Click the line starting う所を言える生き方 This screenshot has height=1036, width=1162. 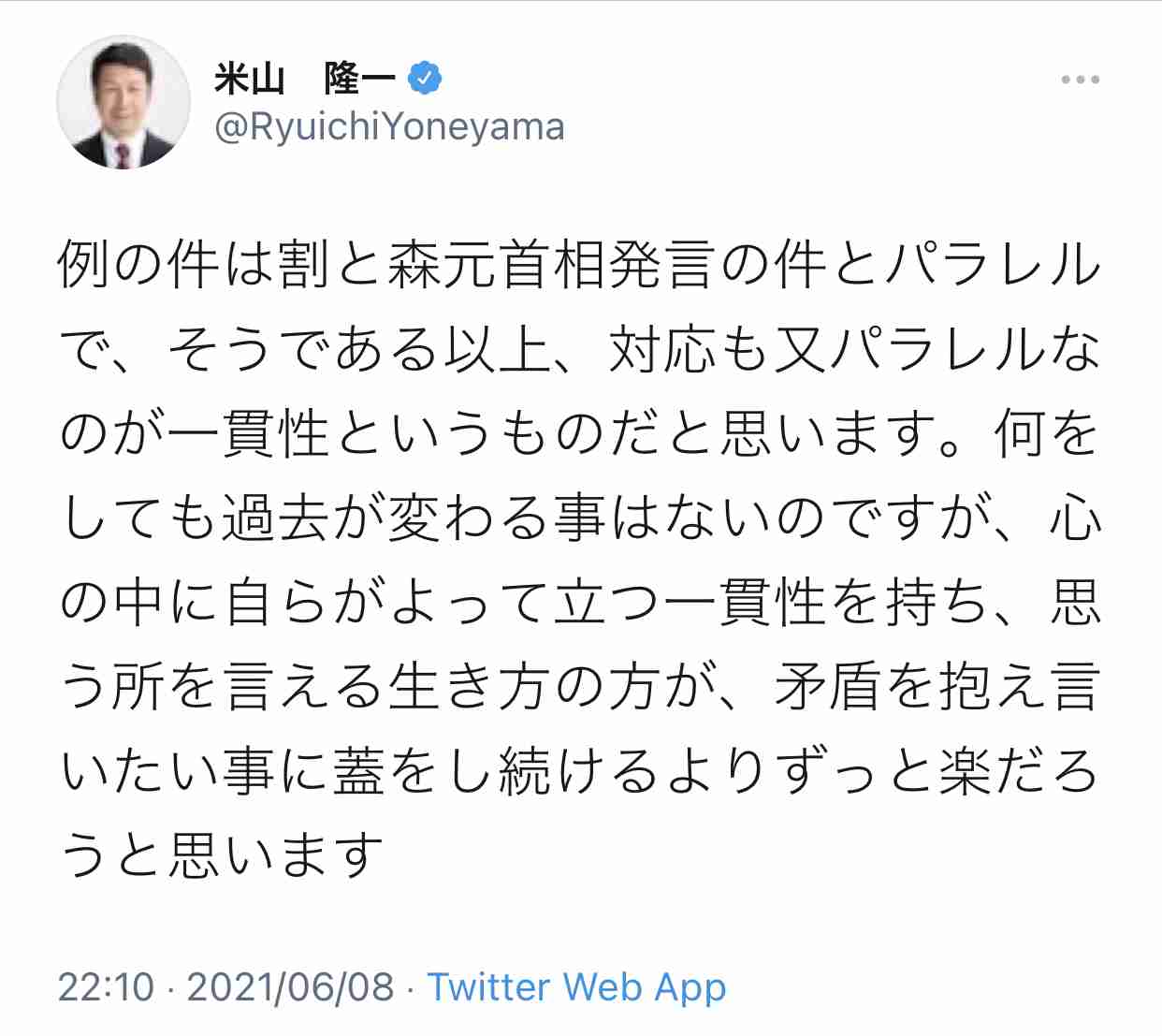580,686
